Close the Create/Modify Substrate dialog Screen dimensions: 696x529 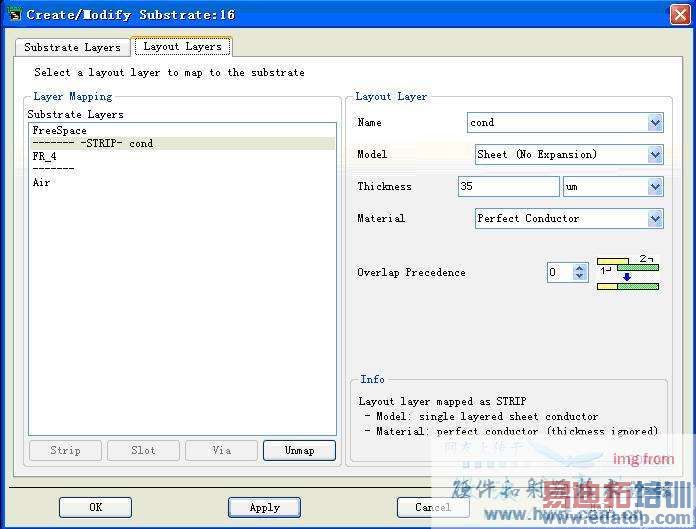point(680,15)
